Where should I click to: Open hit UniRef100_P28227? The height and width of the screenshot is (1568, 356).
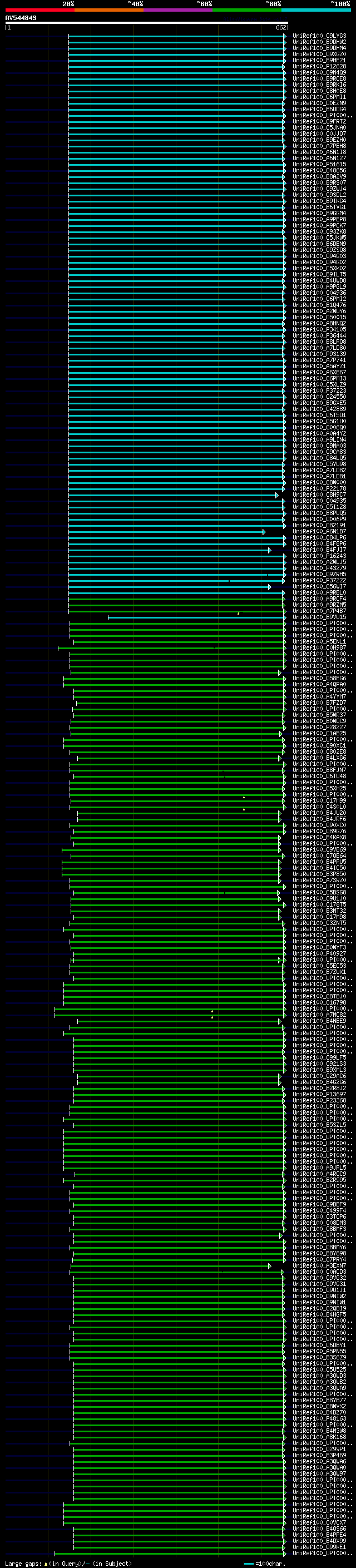319,728
